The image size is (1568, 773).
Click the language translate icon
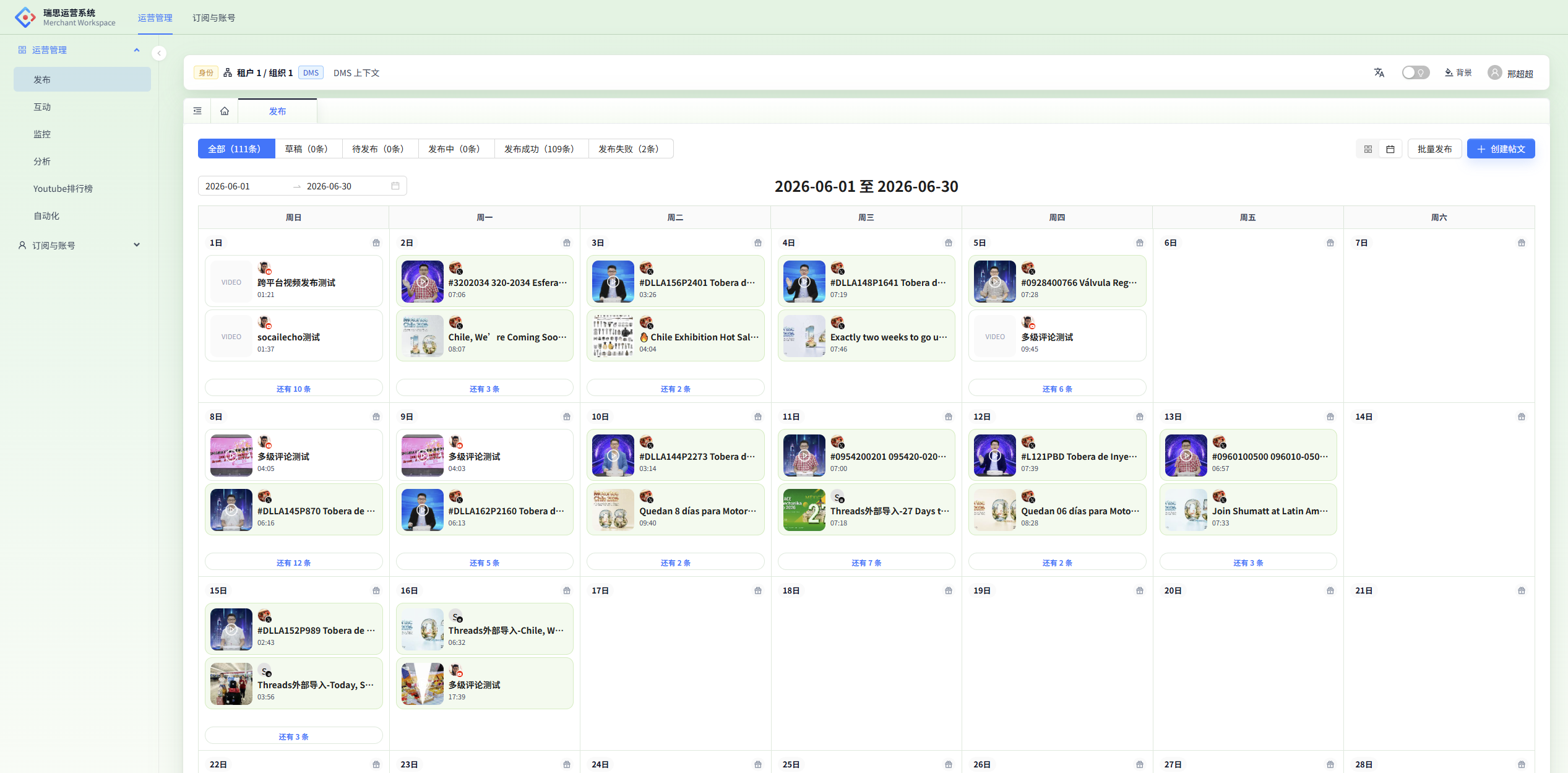(x=1379, y=73)
